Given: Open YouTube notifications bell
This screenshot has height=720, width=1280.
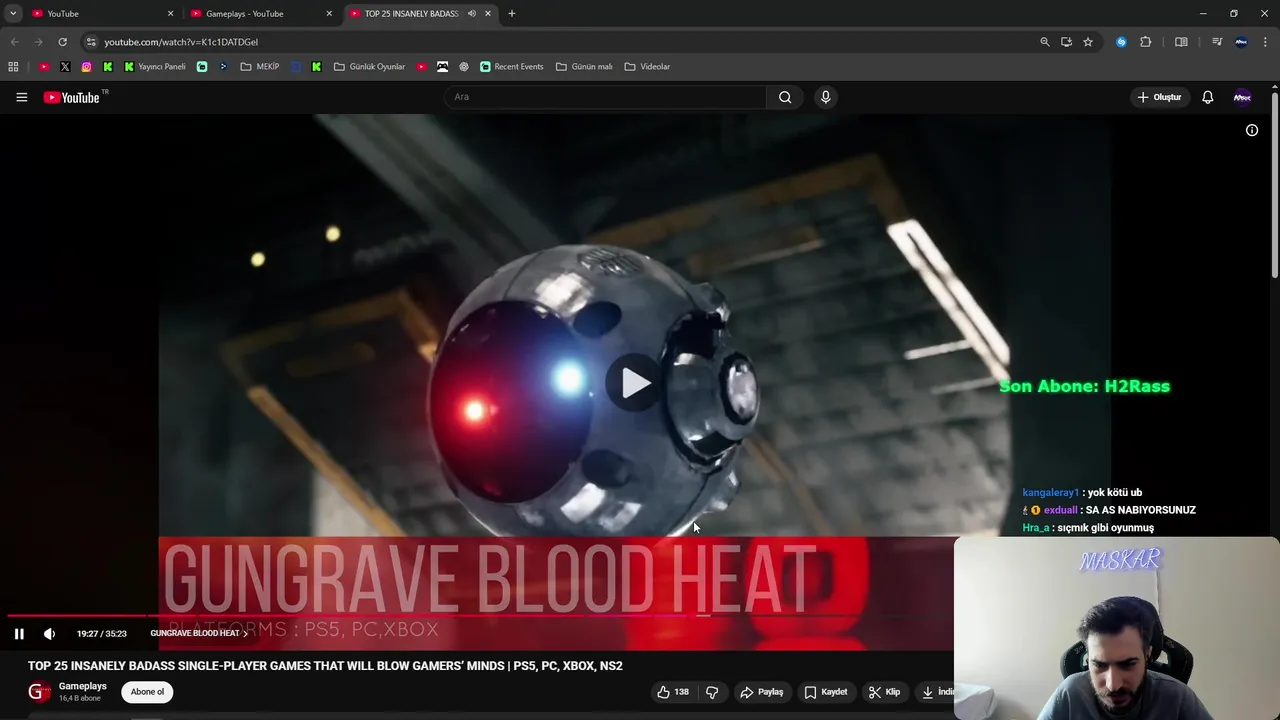Looking at the screenshot, I should tap(1208, 97).
